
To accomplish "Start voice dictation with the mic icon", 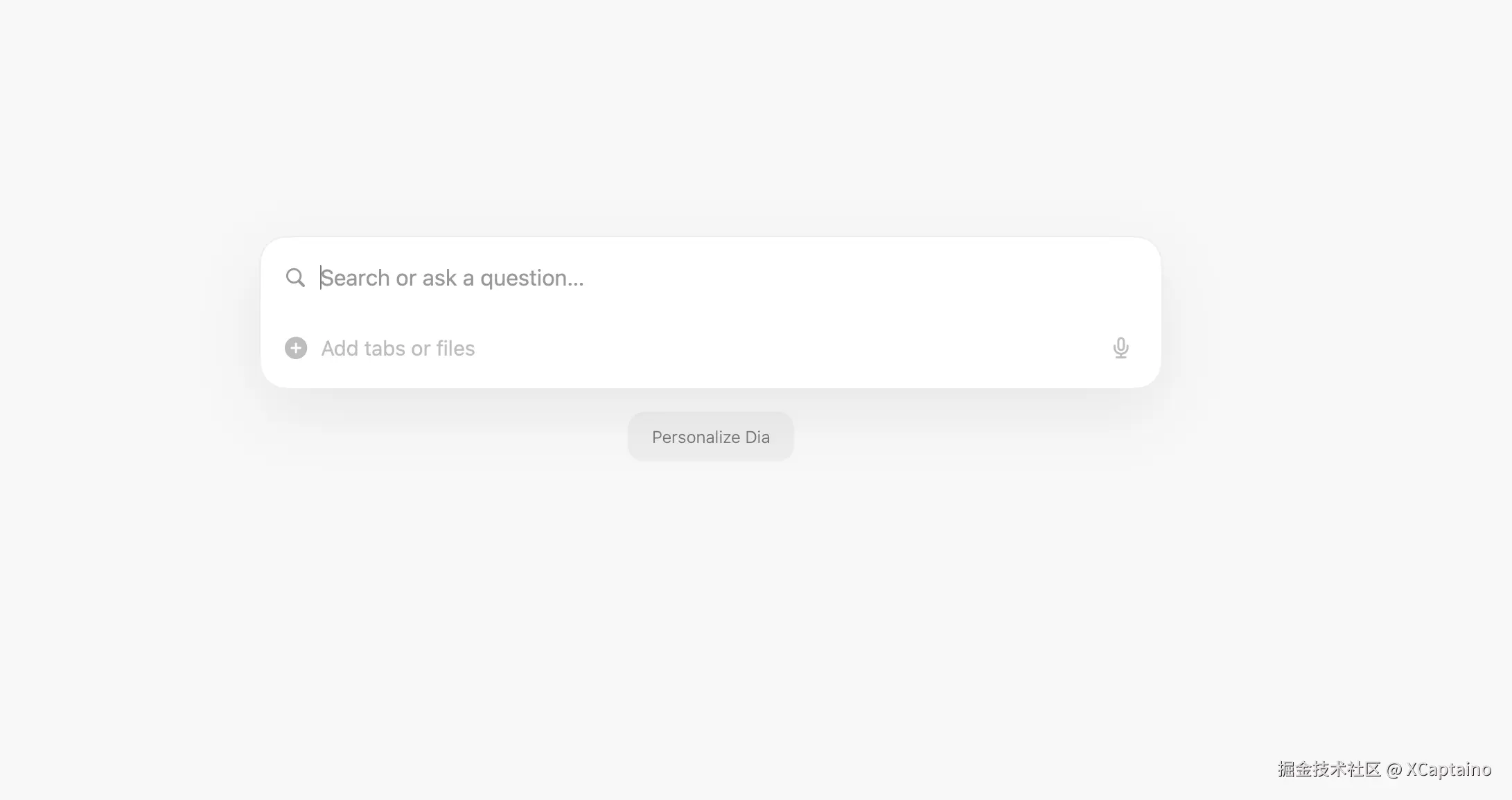I will pos(1120,347).
